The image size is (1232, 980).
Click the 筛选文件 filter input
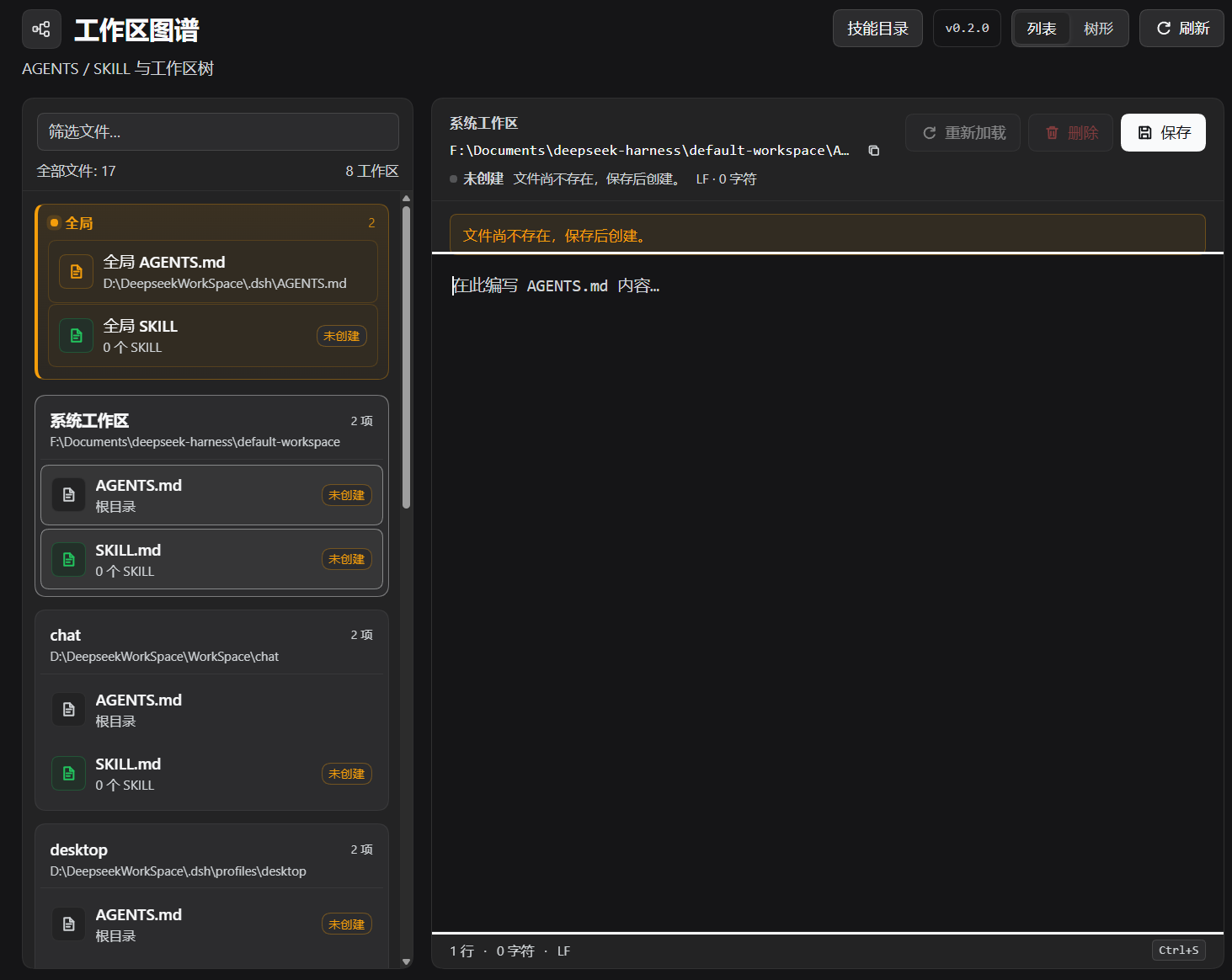(x=217, y=132)
